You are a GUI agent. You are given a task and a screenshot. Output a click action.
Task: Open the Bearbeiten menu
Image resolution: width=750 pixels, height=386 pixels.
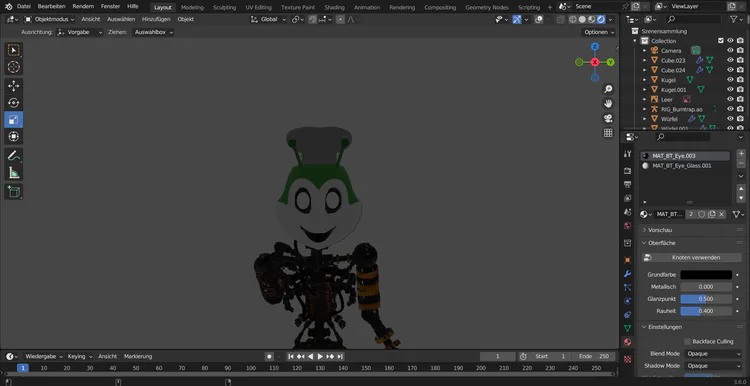[x=51, y=7]
